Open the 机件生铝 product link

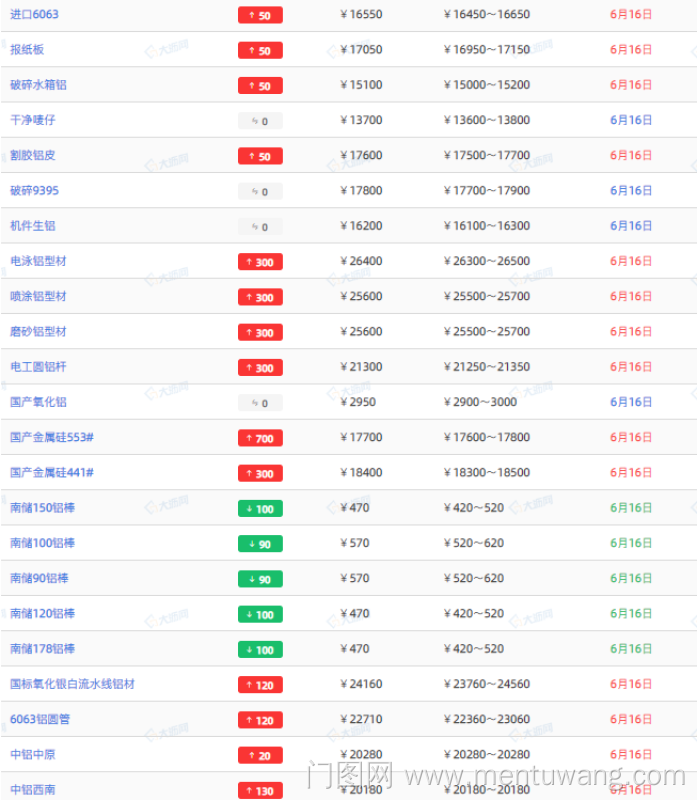pyautogui.click(x=32, y=226)
